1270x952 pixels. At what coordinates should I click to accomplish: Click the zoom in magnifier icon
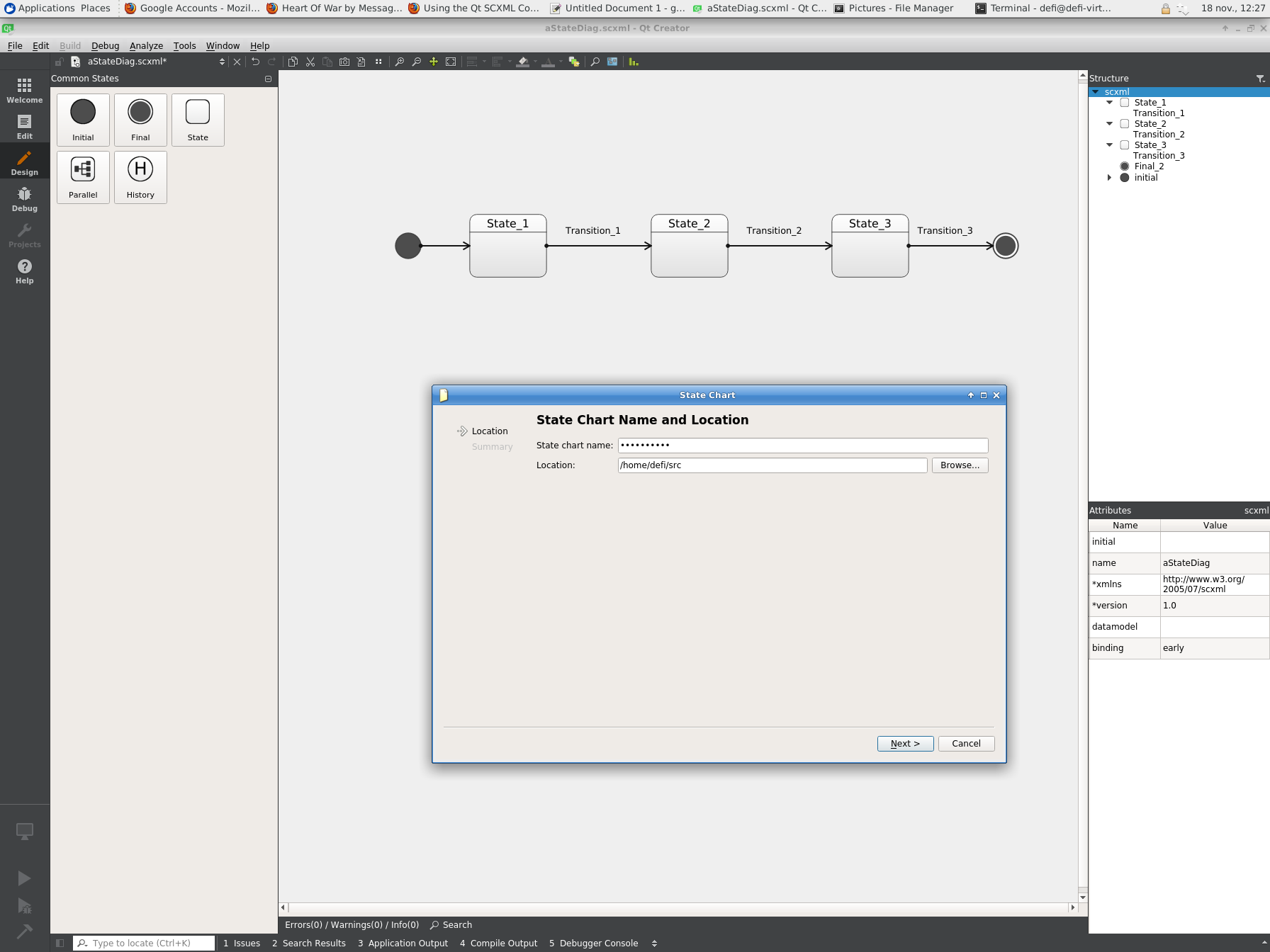(400, 62)
